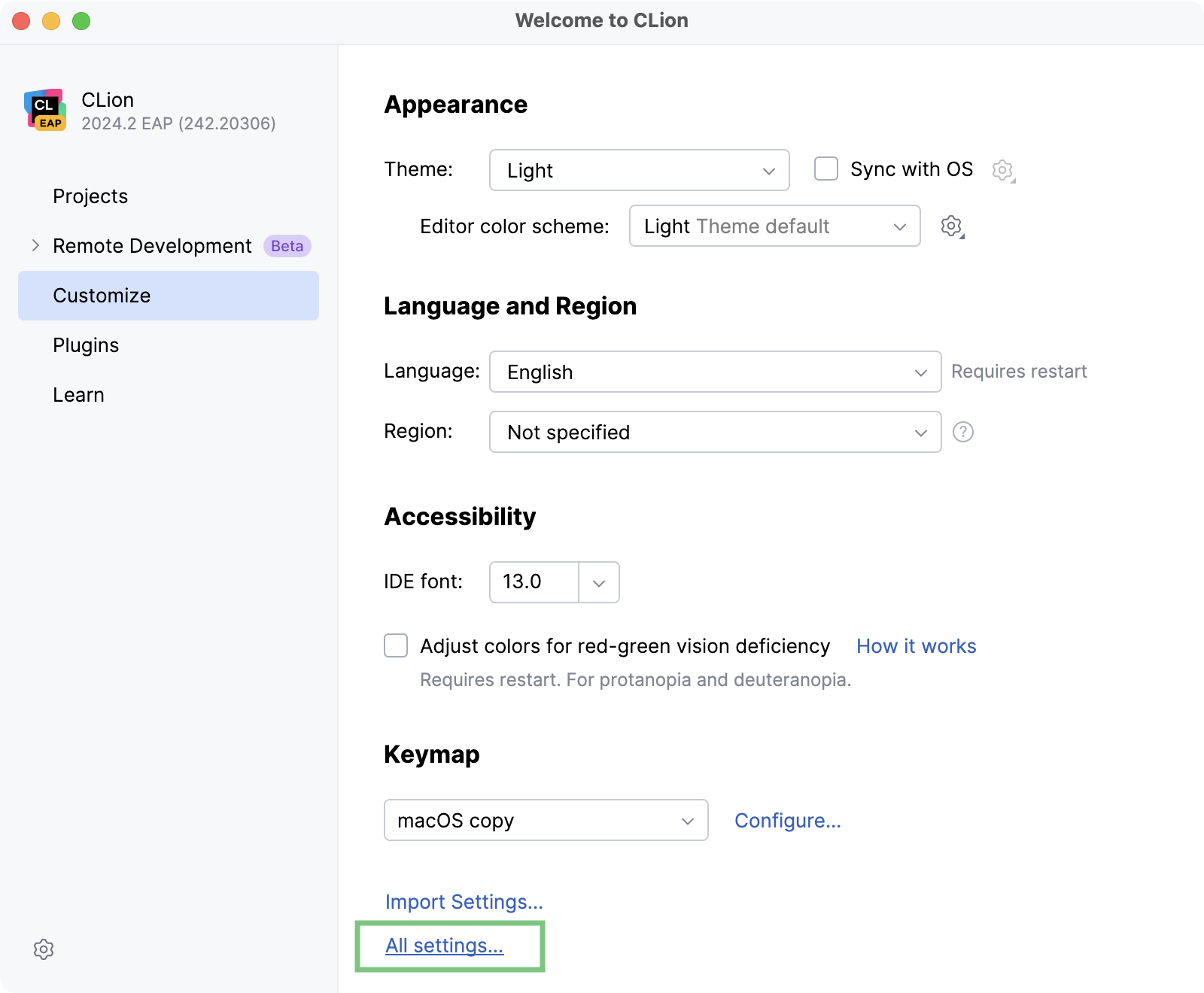The width and height of the screenshot is (1204, 993).
Task: Select the Customize sidebar entry
Action: click(101, 296)
